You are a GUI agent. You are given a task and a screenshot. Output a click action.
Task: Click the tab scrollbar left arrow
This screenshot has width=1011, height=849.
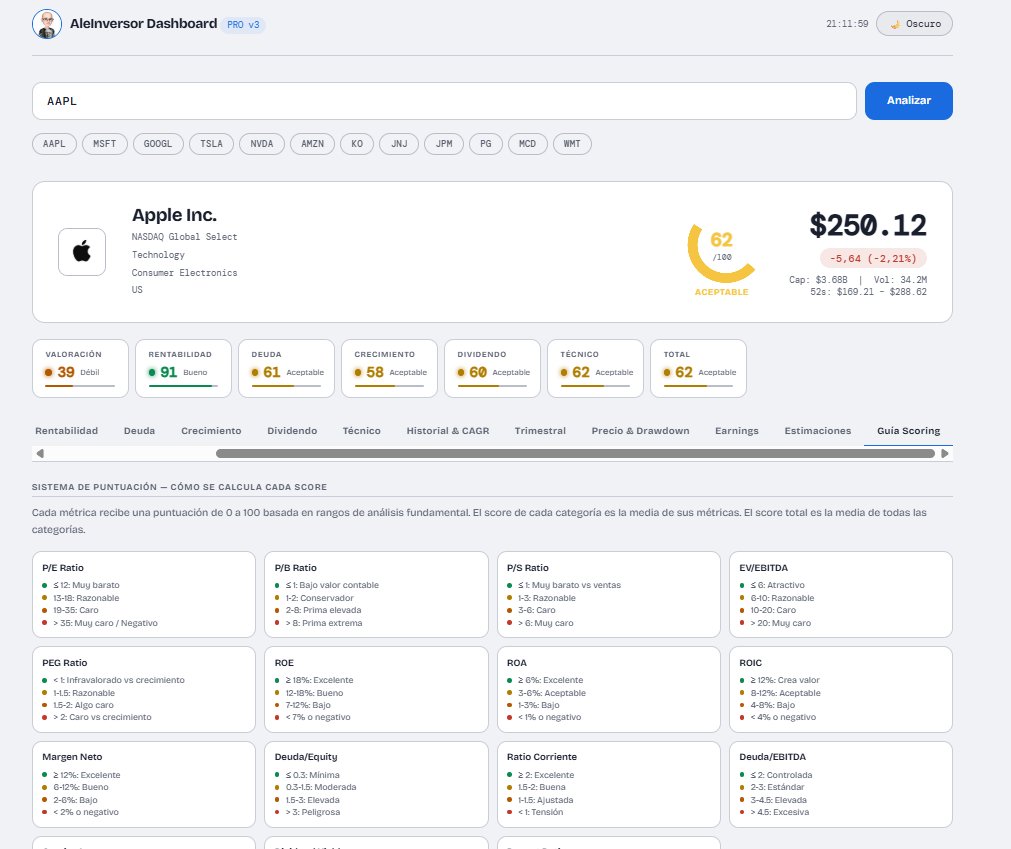40,453
